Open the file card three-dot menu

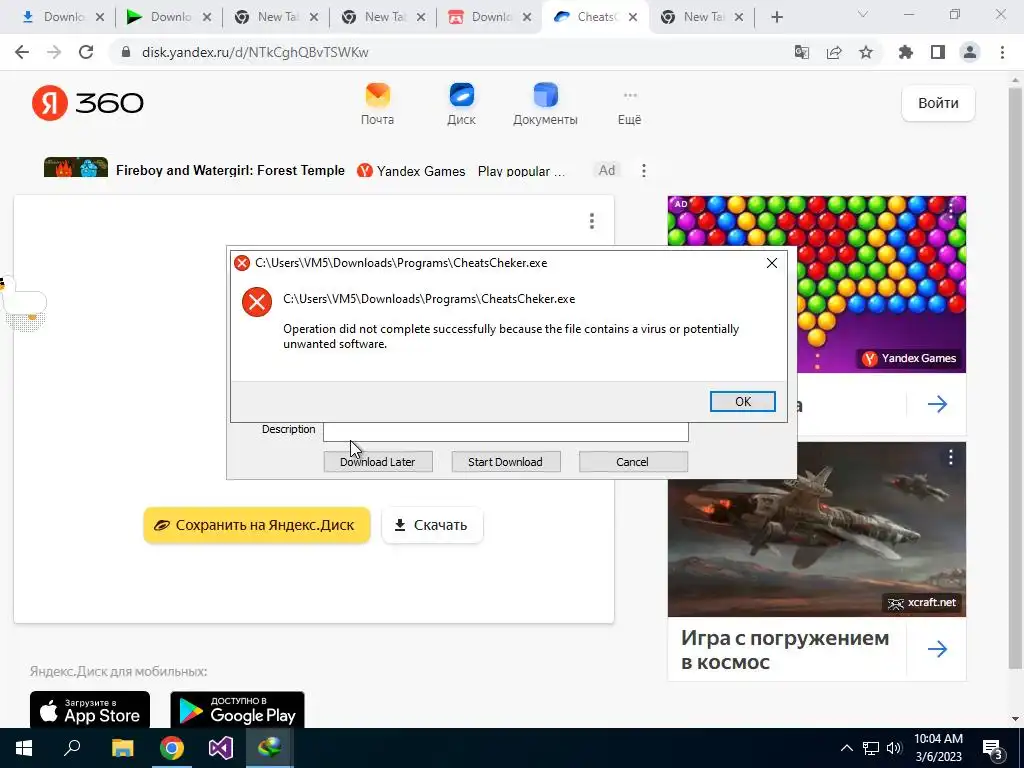592,221
